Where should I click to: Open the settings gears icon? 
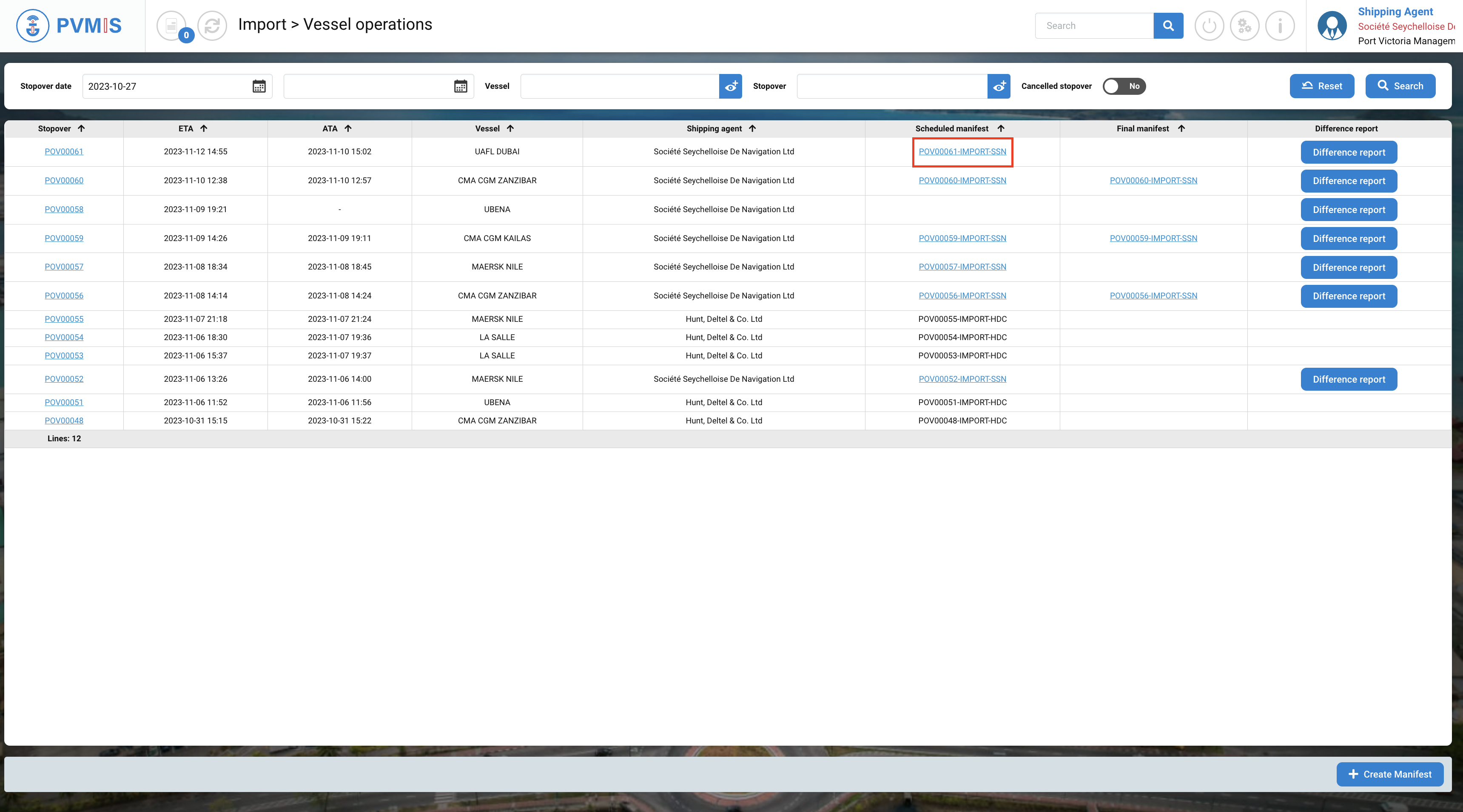pyautogui.click(x=1244, y=26)
